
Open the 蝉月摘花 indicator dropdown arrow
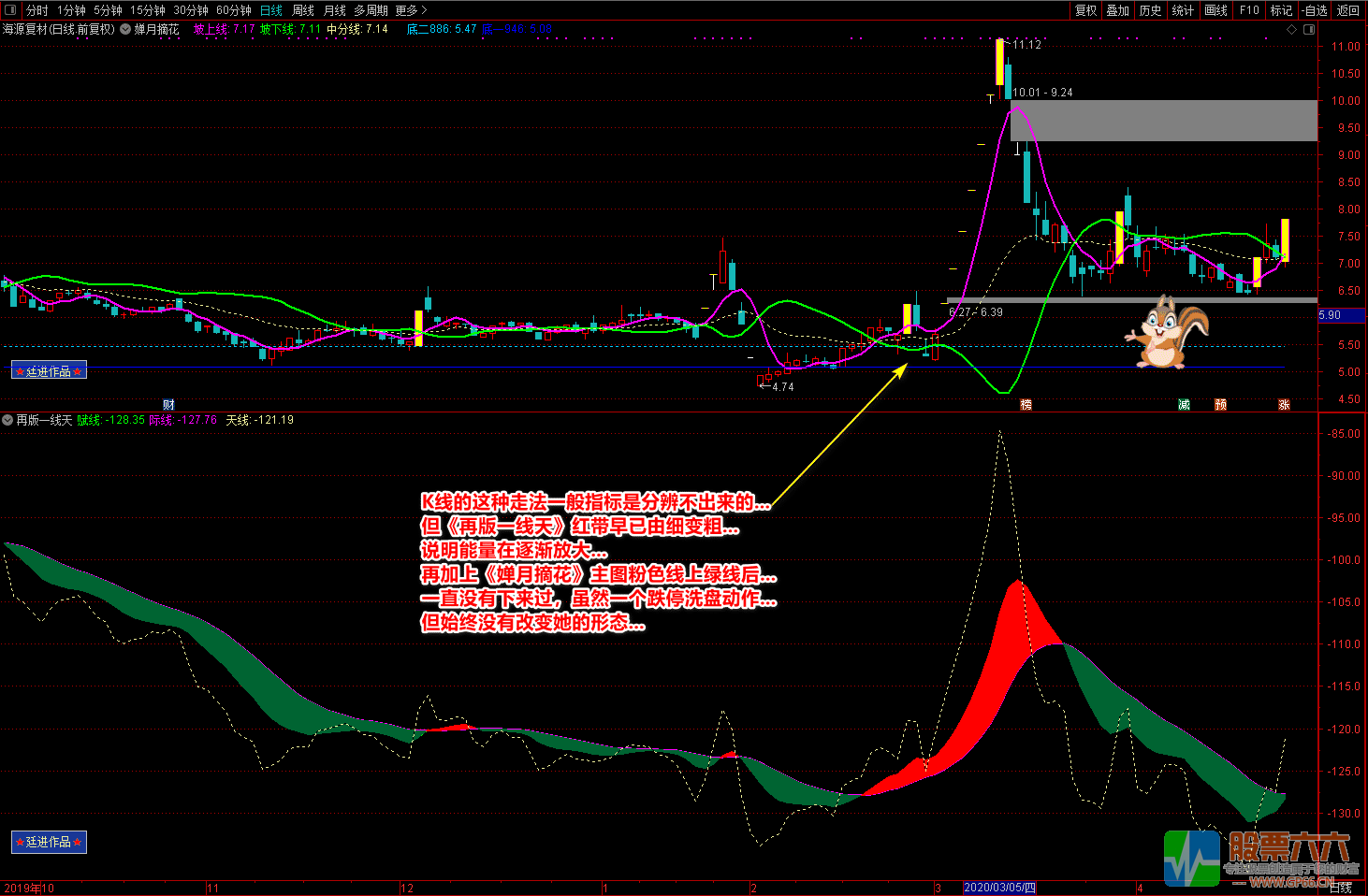click(x=125, y=29)
